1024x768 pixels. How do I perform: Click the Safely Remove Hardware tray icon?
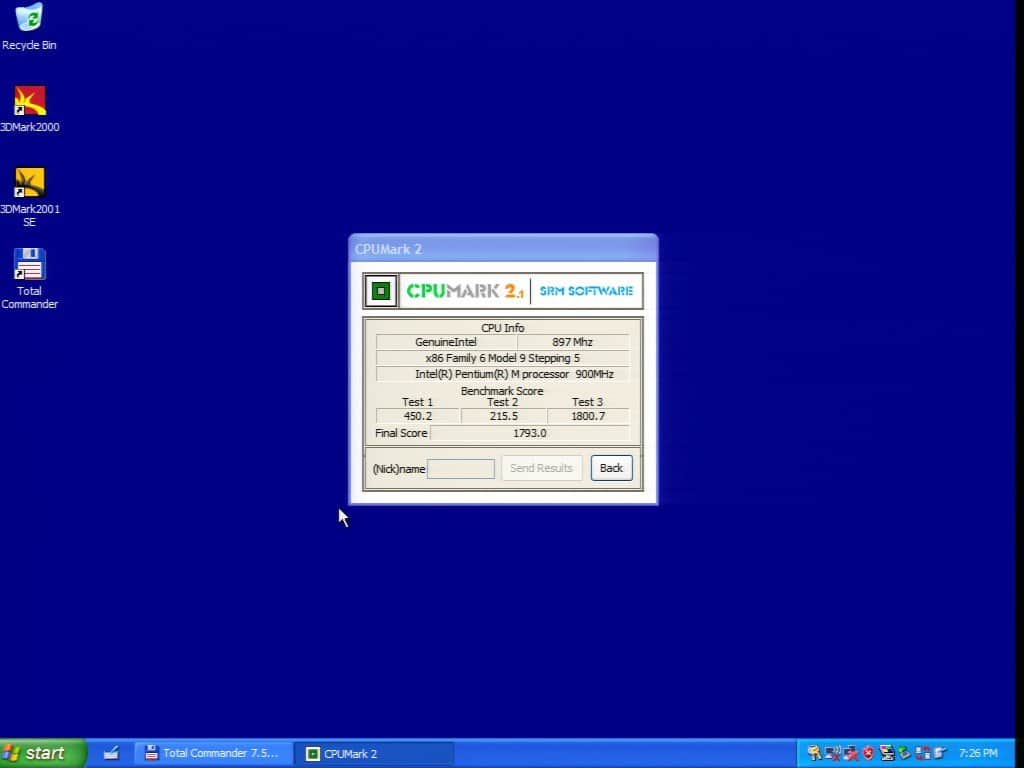pyautogui.click(x=904, y=752)
